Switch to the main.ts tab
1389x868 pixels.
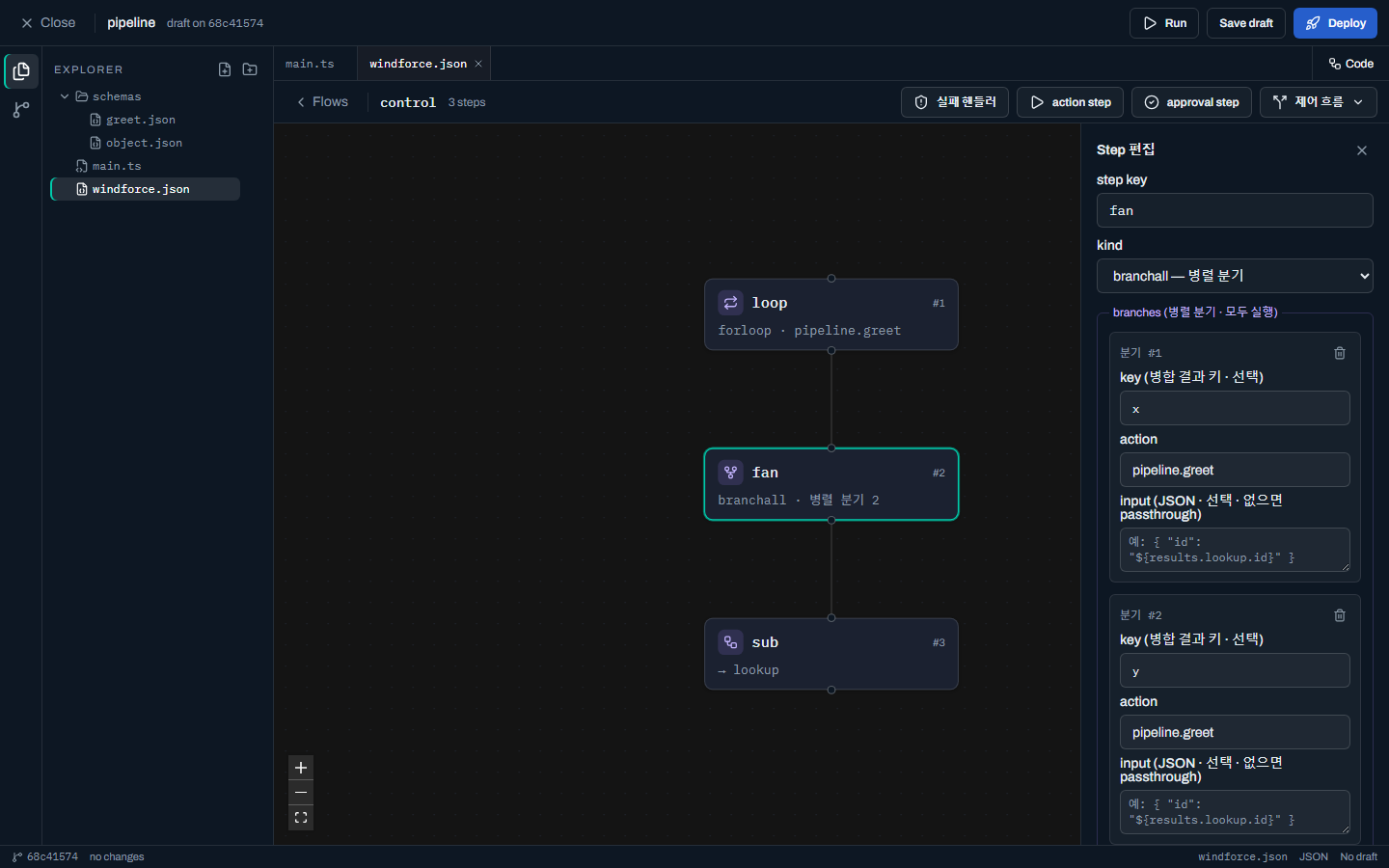click(x=310, y=64)
